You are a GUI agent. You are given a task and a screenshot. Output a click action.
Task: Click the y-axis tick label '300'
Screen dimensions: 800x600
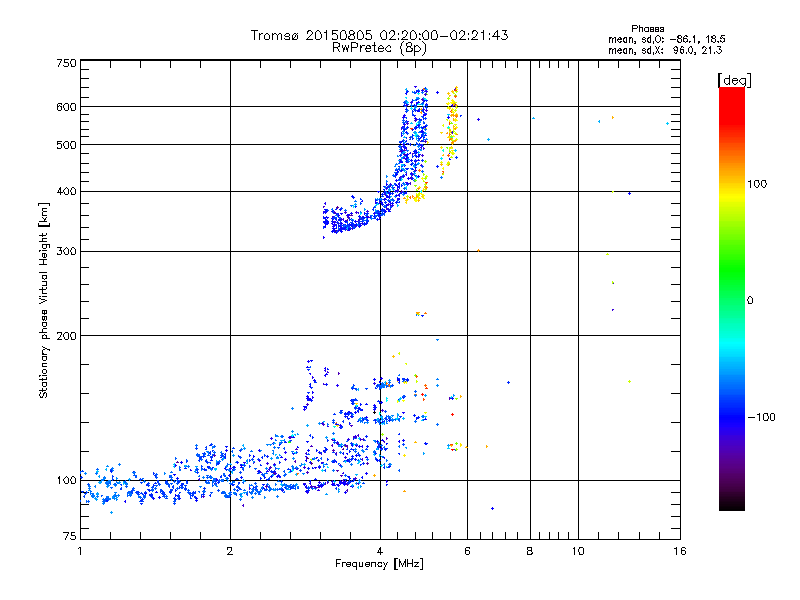point(66,251)
